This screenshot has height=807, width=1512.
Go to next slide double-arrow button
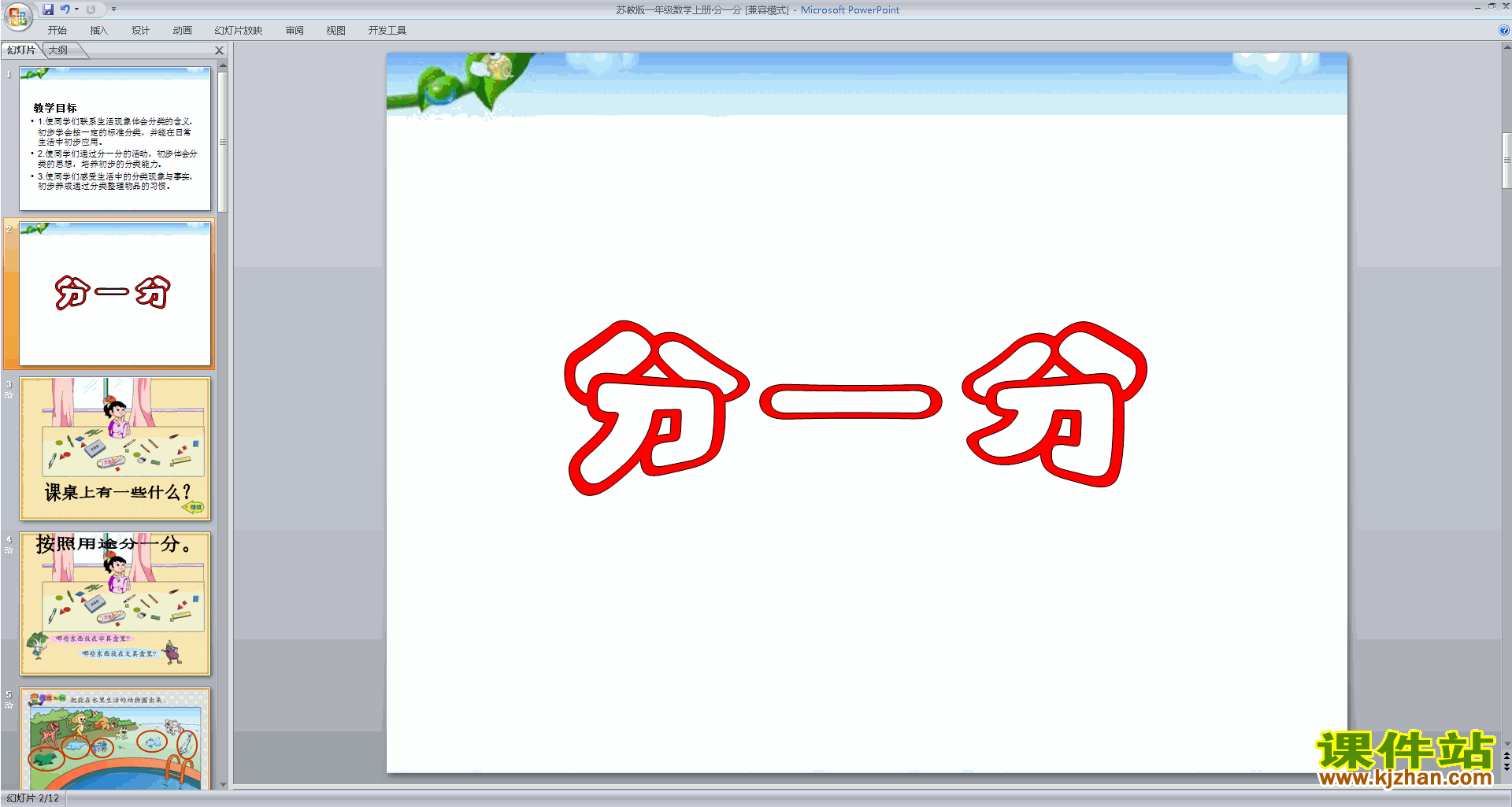(1506, 767)
